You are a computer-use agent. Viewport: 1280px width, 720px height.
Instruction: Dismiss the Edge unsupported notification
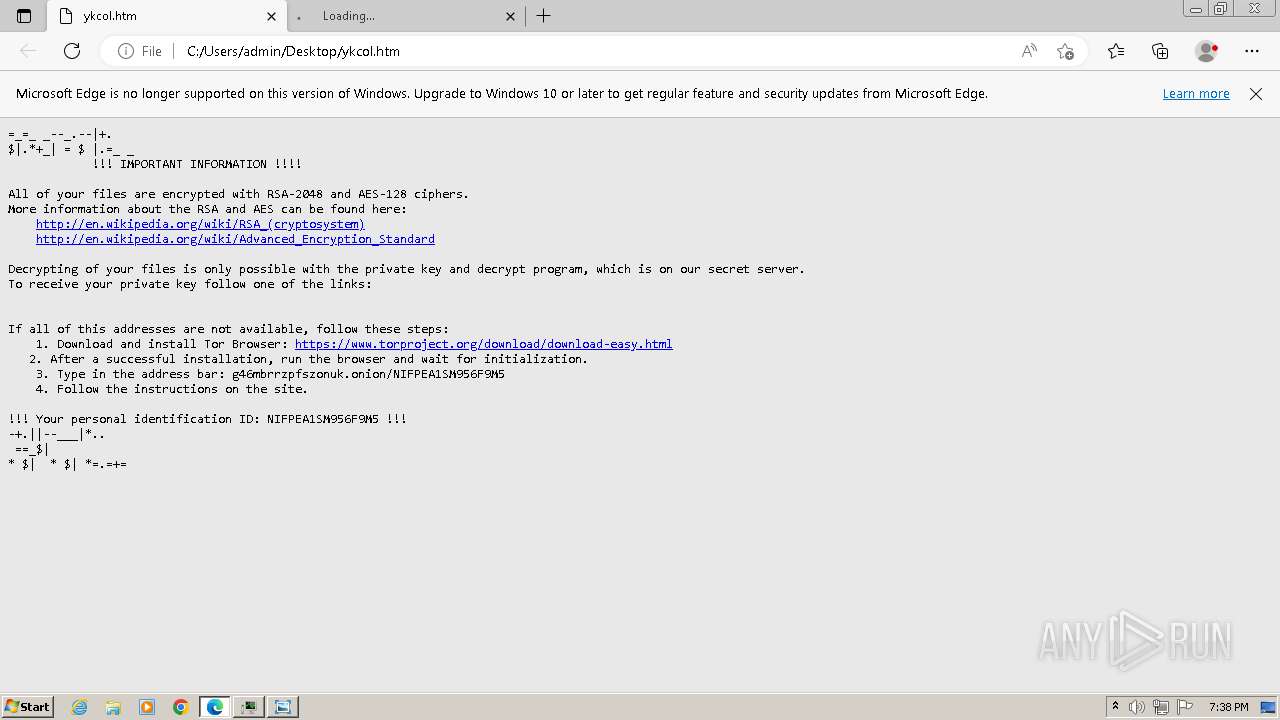click(1256, 93)
